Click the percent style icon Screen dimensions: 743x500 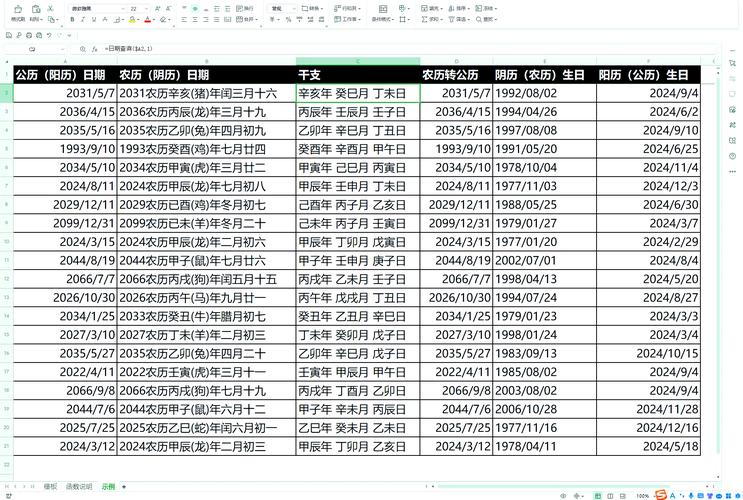288,19
